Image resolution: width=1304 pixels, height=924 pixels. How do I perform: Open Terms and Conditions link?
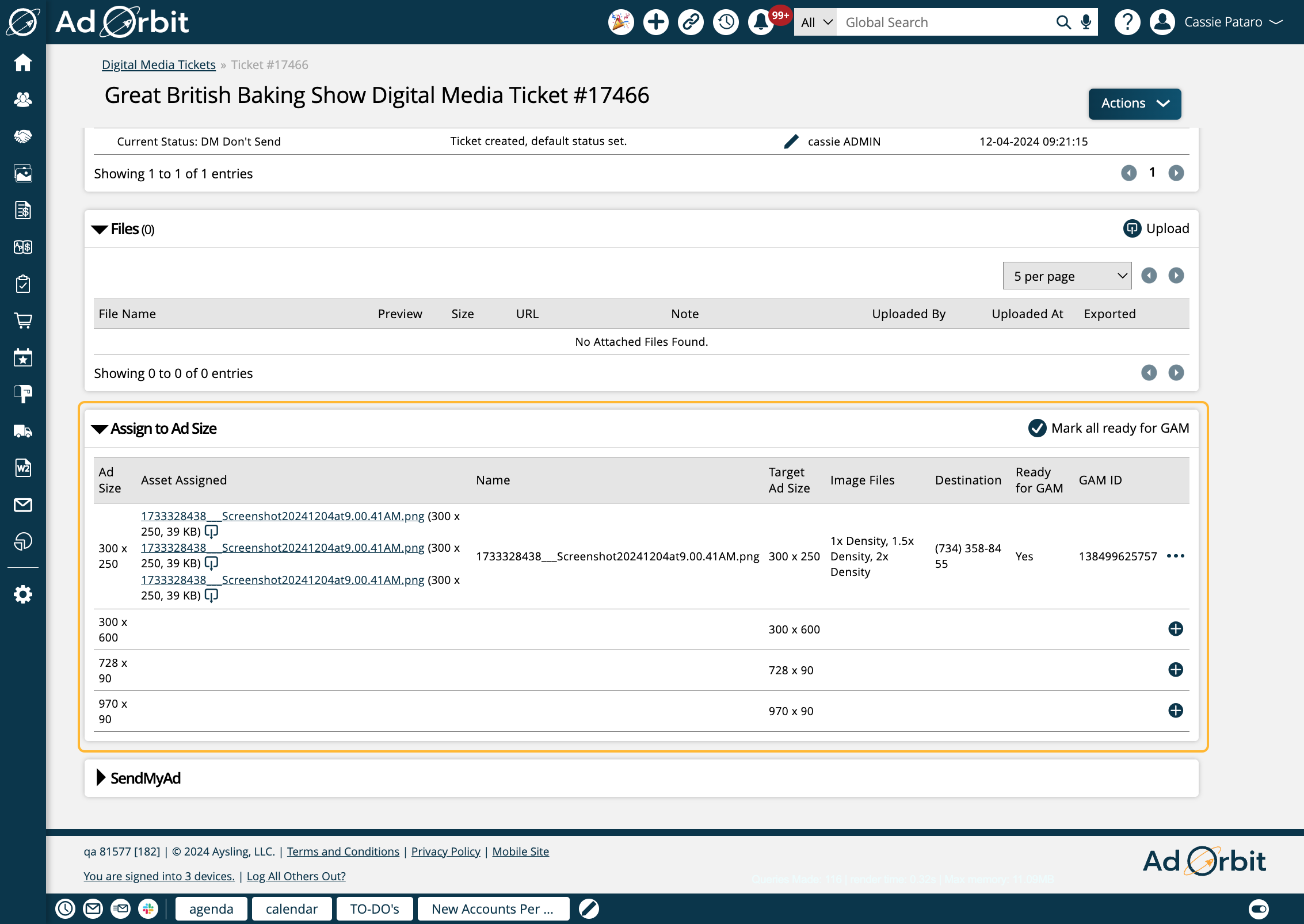point(343,852)
